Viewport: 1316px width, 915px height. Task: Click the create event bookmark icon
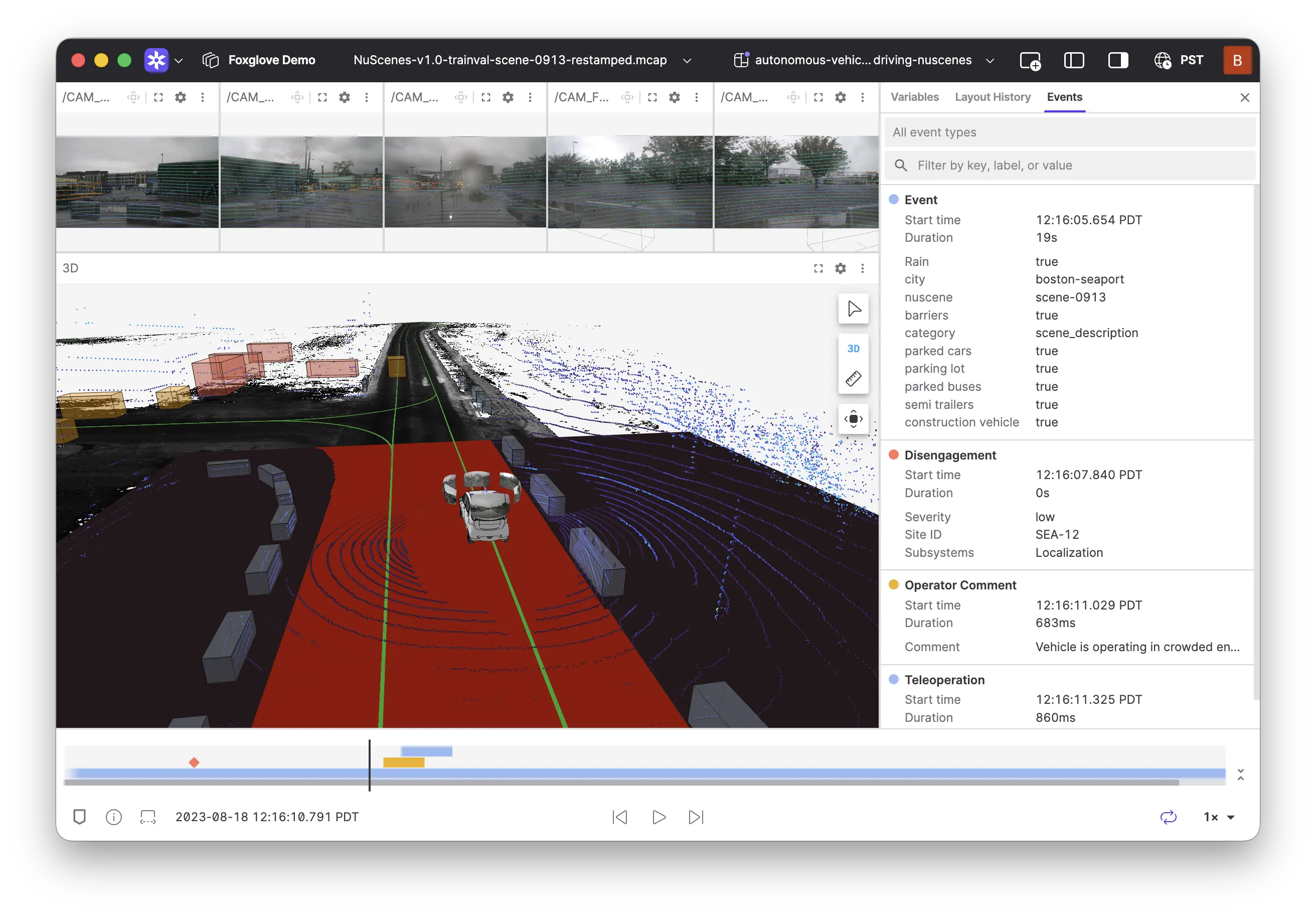(80, 817)
